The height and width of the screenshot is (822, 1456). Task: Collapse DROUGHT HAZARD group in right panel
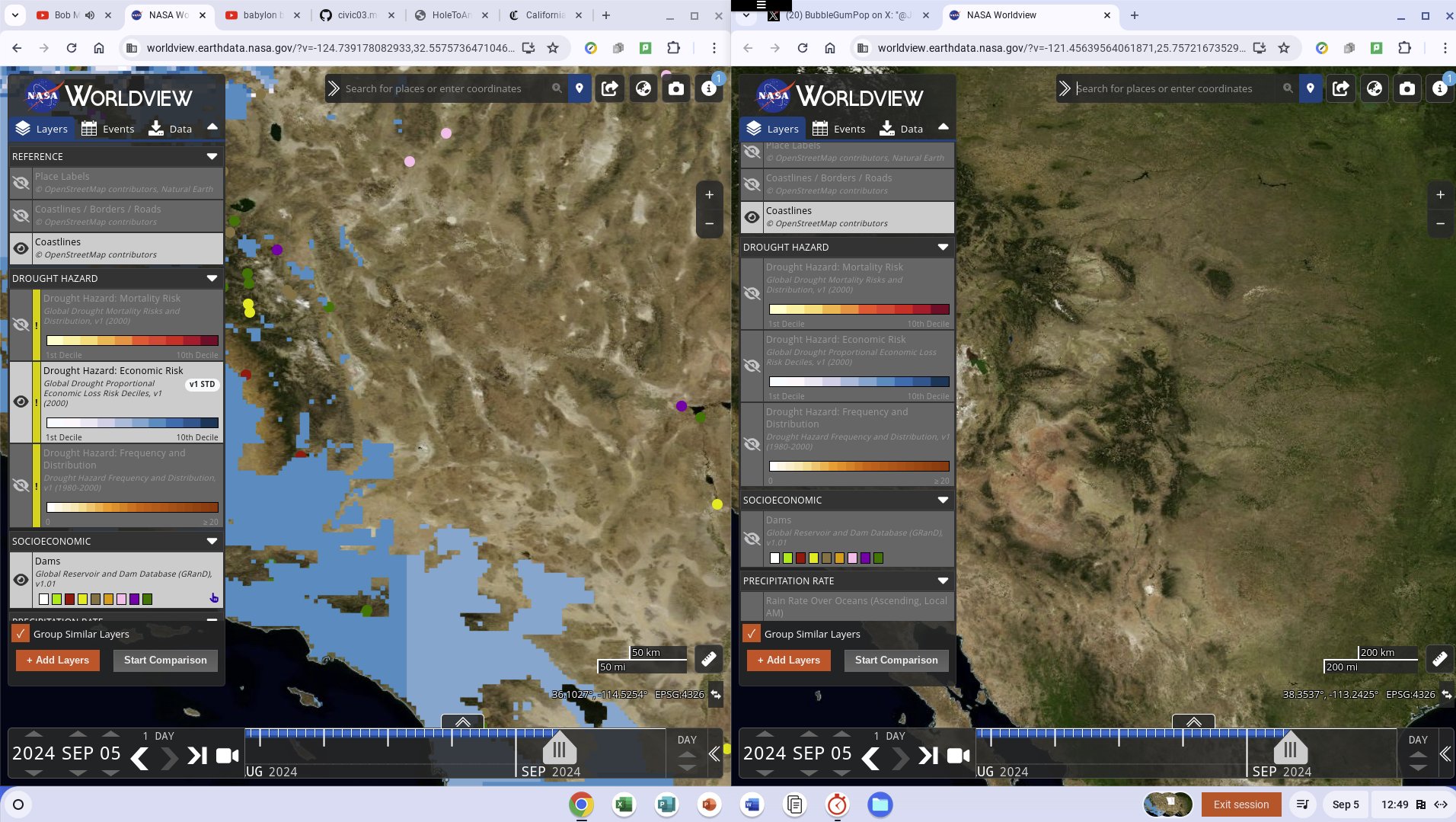coord(944,248)
